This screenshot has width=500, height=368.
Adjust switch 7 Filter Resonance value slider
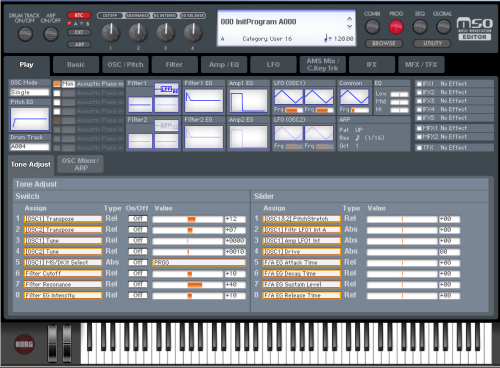tap(188, 285)
